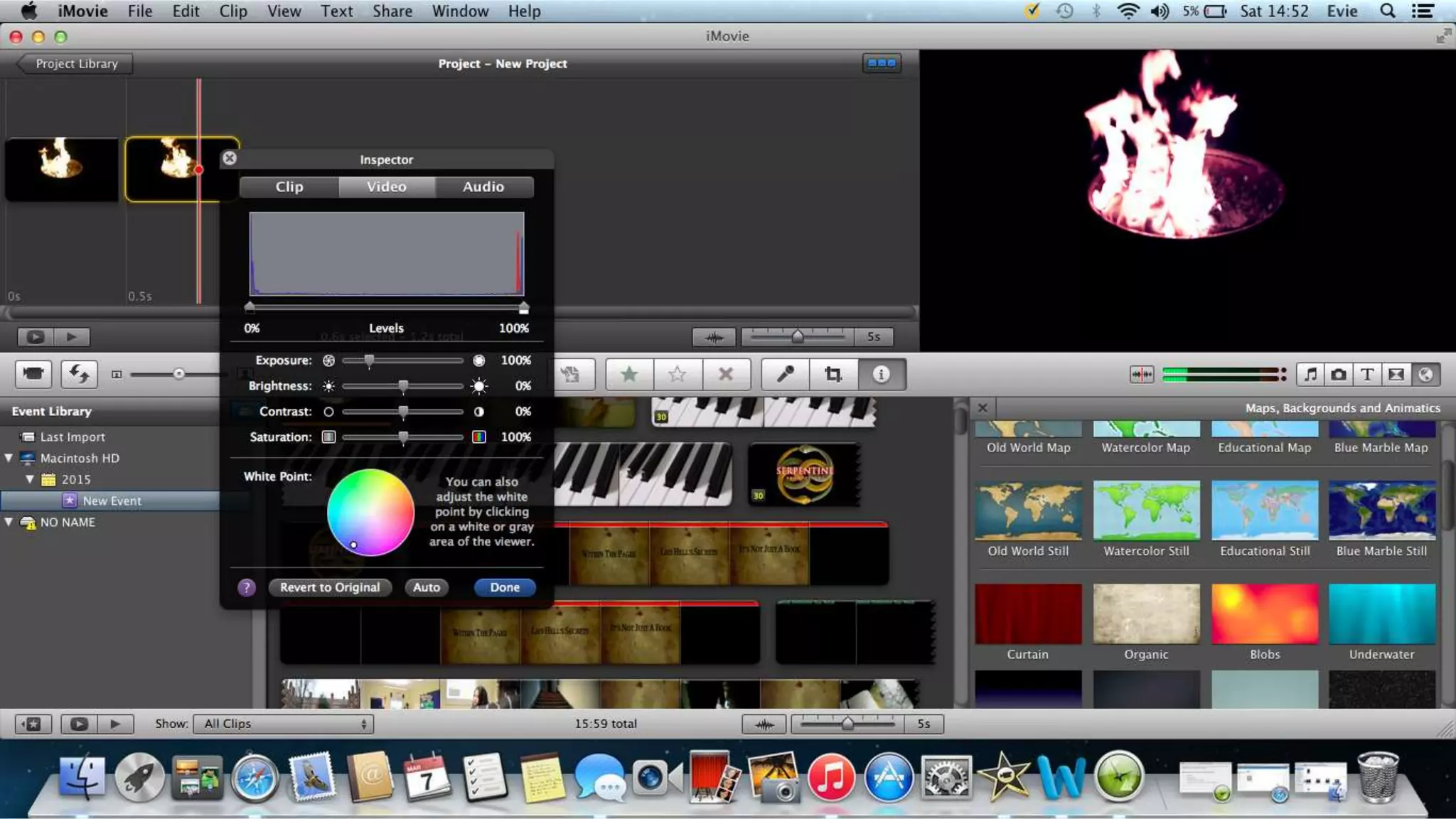Viewport: 1456px width, 819px height.
Task: Open the voiceover microphone tool
Action: coord(785,374)
